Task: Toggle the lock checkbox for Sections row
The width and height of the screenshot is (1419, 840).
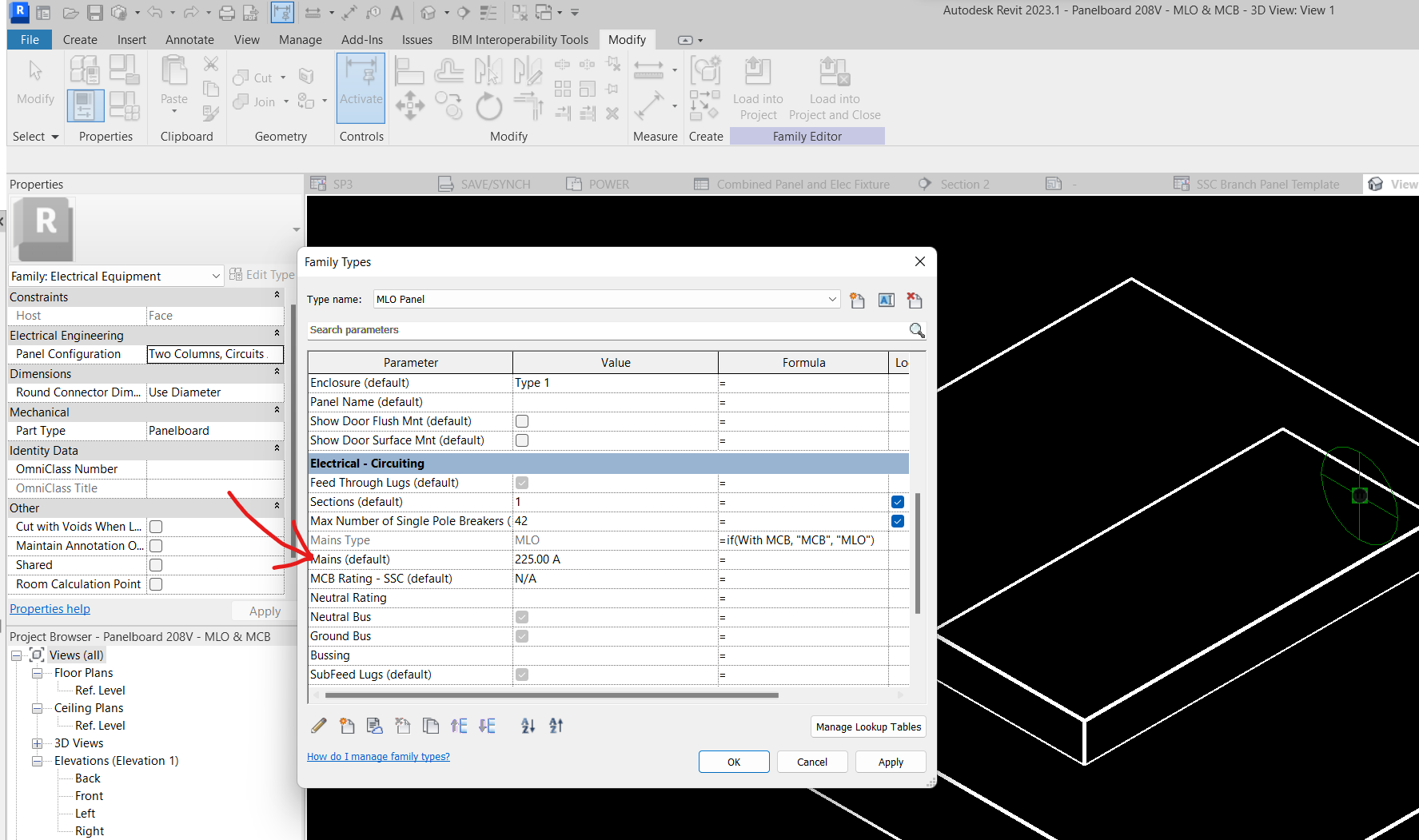Action: tap(898, 502)
